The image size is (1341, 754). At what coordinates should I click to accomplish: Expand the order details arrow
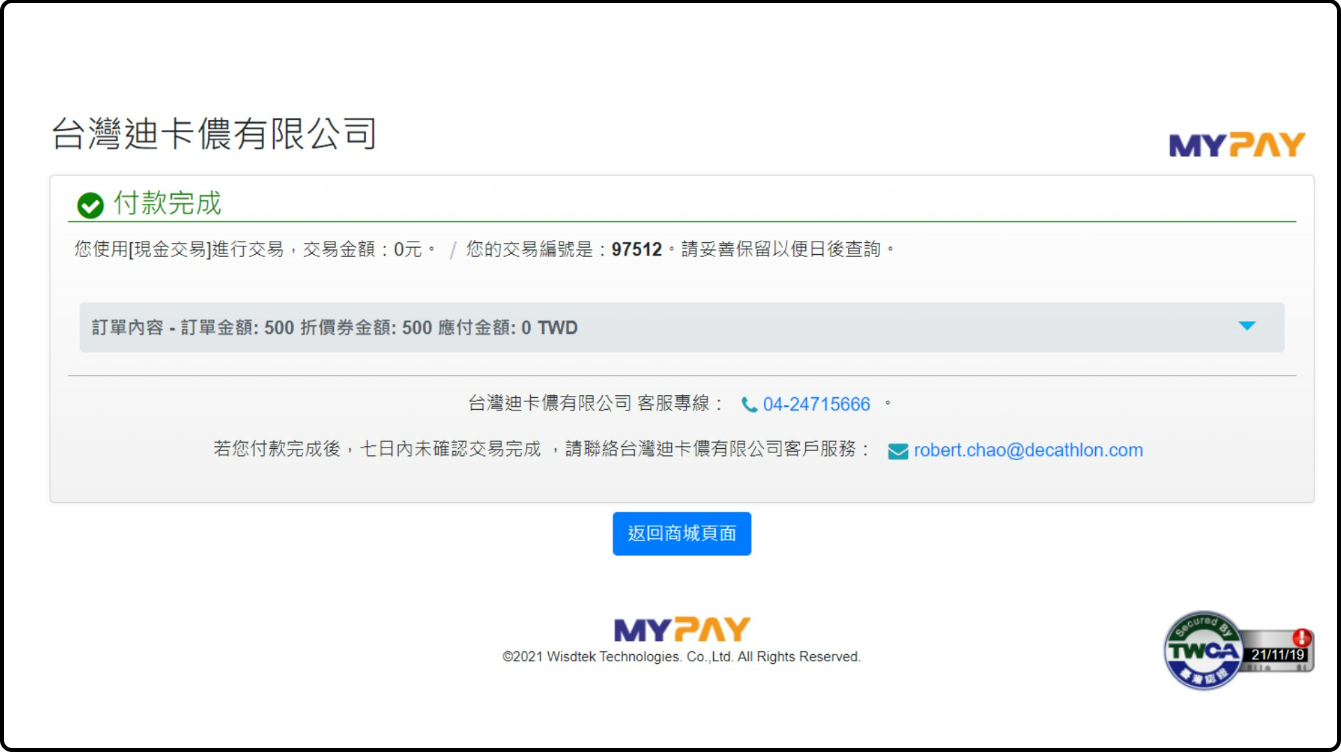[x=1246, y=326]
